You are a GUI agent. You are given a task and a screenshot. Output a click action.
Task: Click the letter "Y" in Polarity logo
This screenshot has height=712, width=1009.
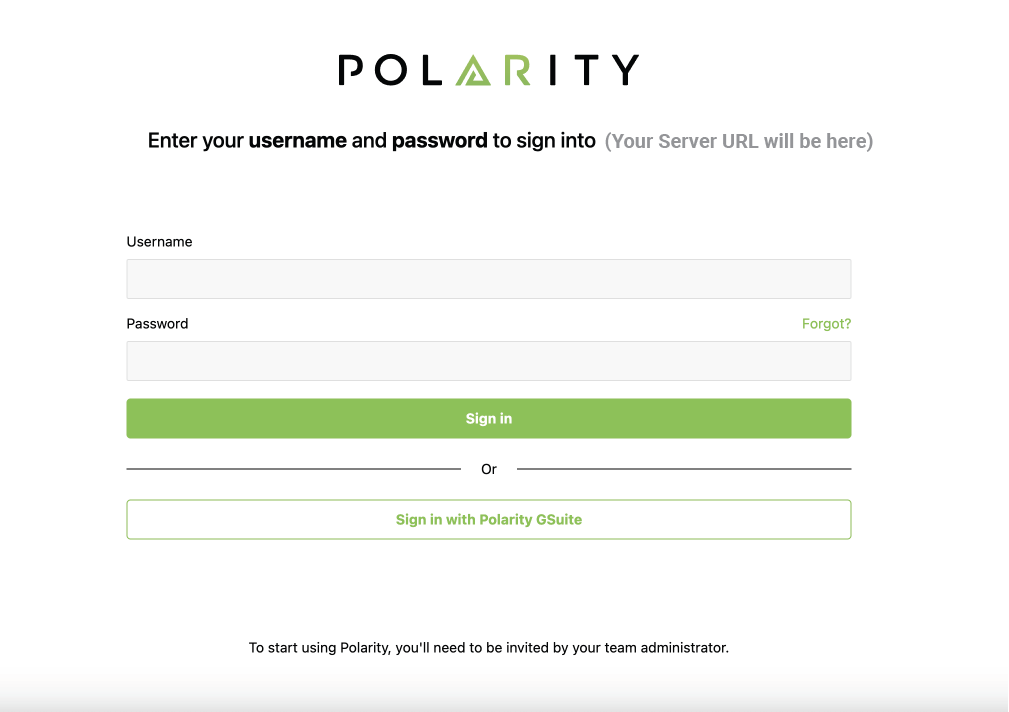pyautogui.click(x=624, y=70)
